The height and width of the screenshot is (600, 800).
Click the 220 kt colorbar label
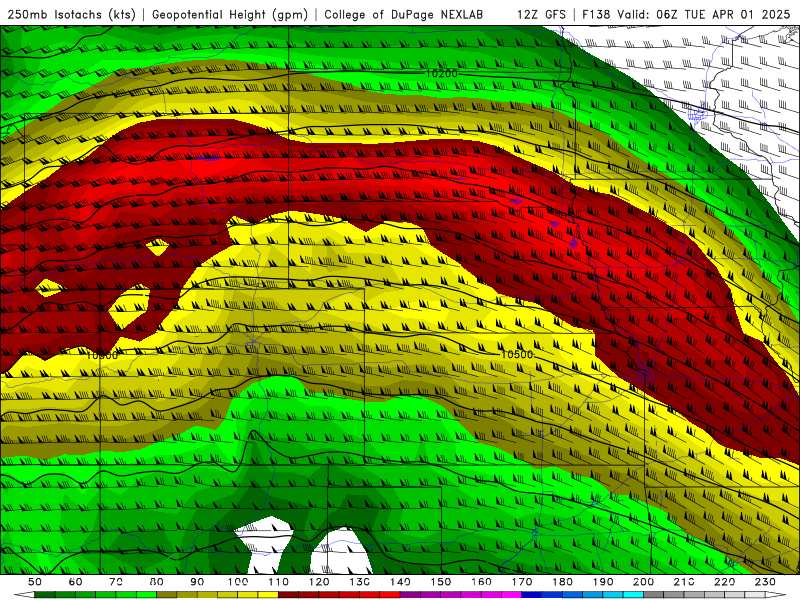(724, 582)
